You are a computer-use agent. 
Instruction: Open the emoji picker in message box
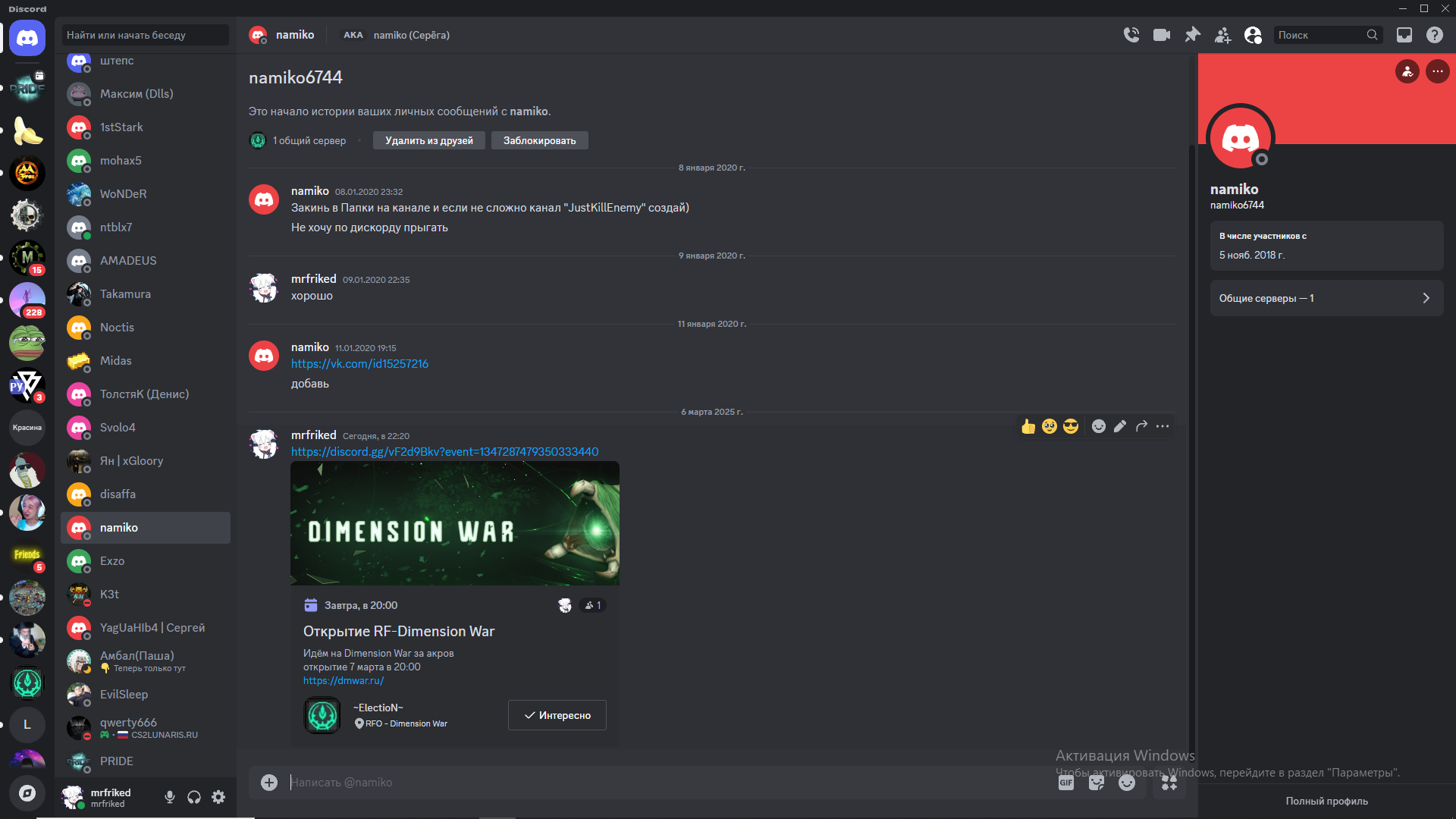pos(1127,783)
